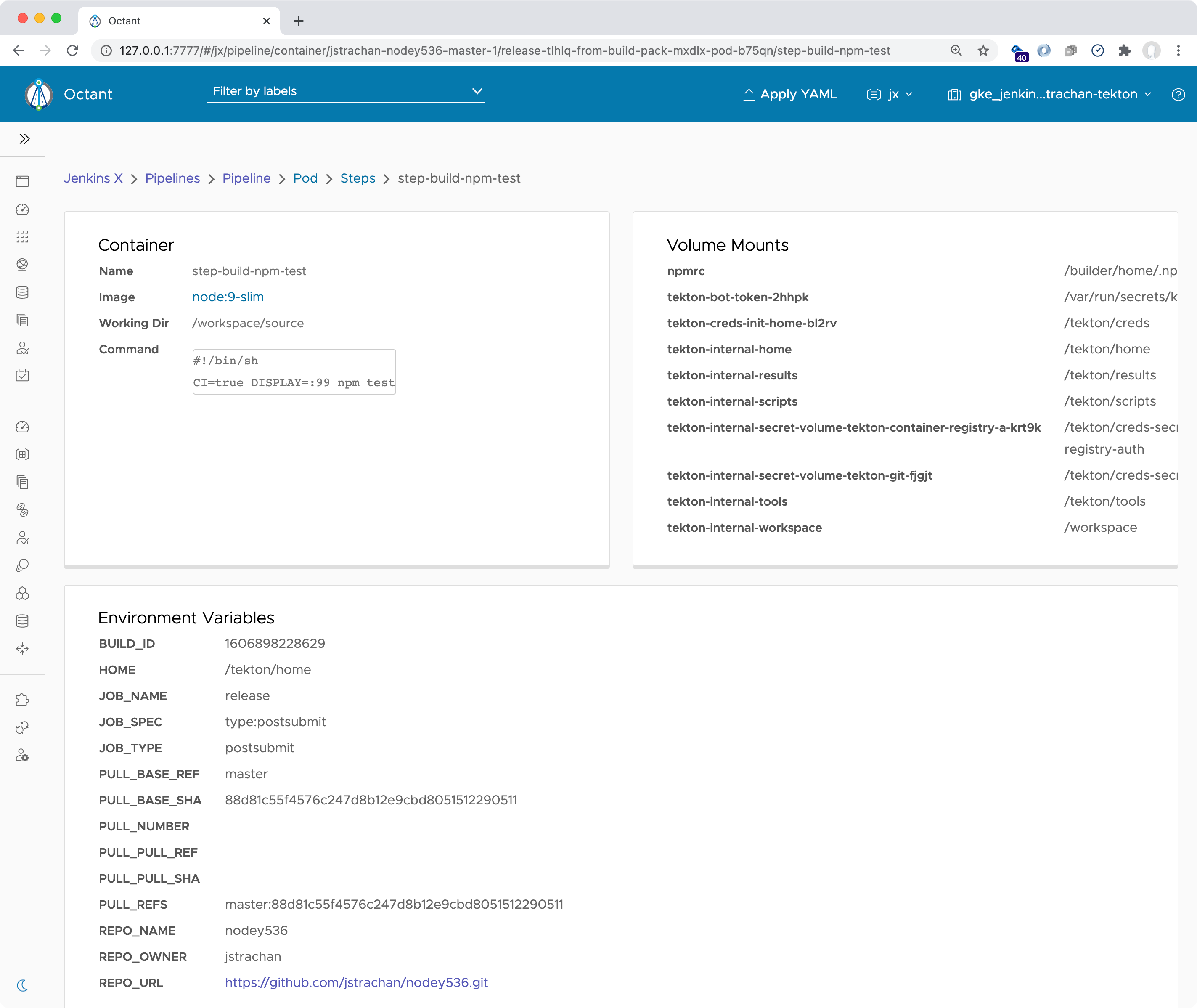Select the tekton-bot-token-2hhpk volume mount name
Screen dimensions: 1197x1008
[738, 297]
